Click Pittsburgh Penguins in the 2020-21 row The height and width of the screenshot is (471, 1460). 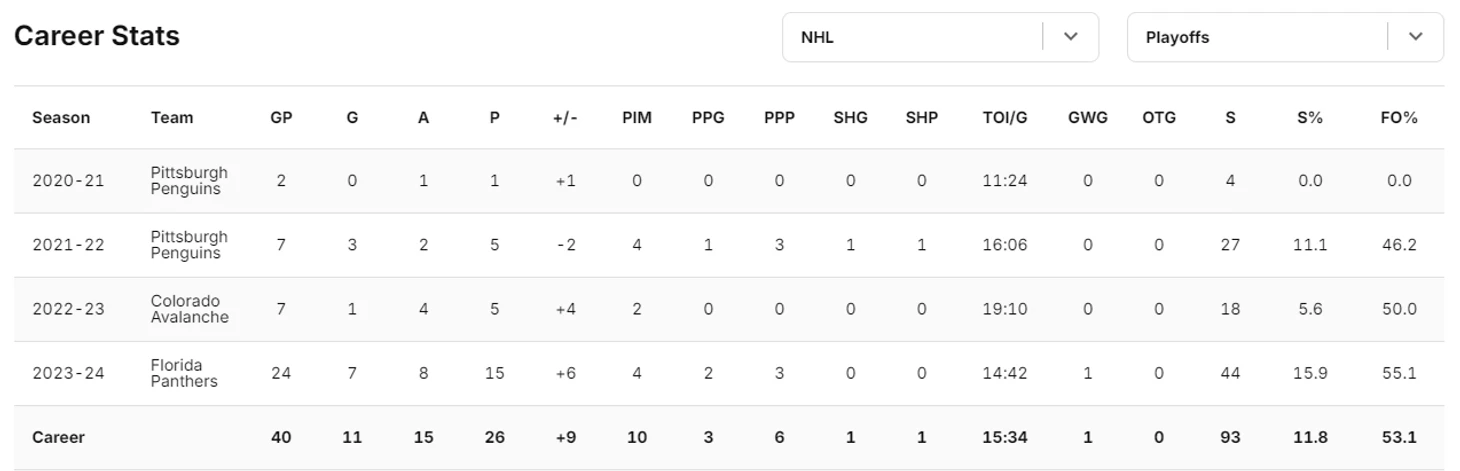tap(189, 181)
